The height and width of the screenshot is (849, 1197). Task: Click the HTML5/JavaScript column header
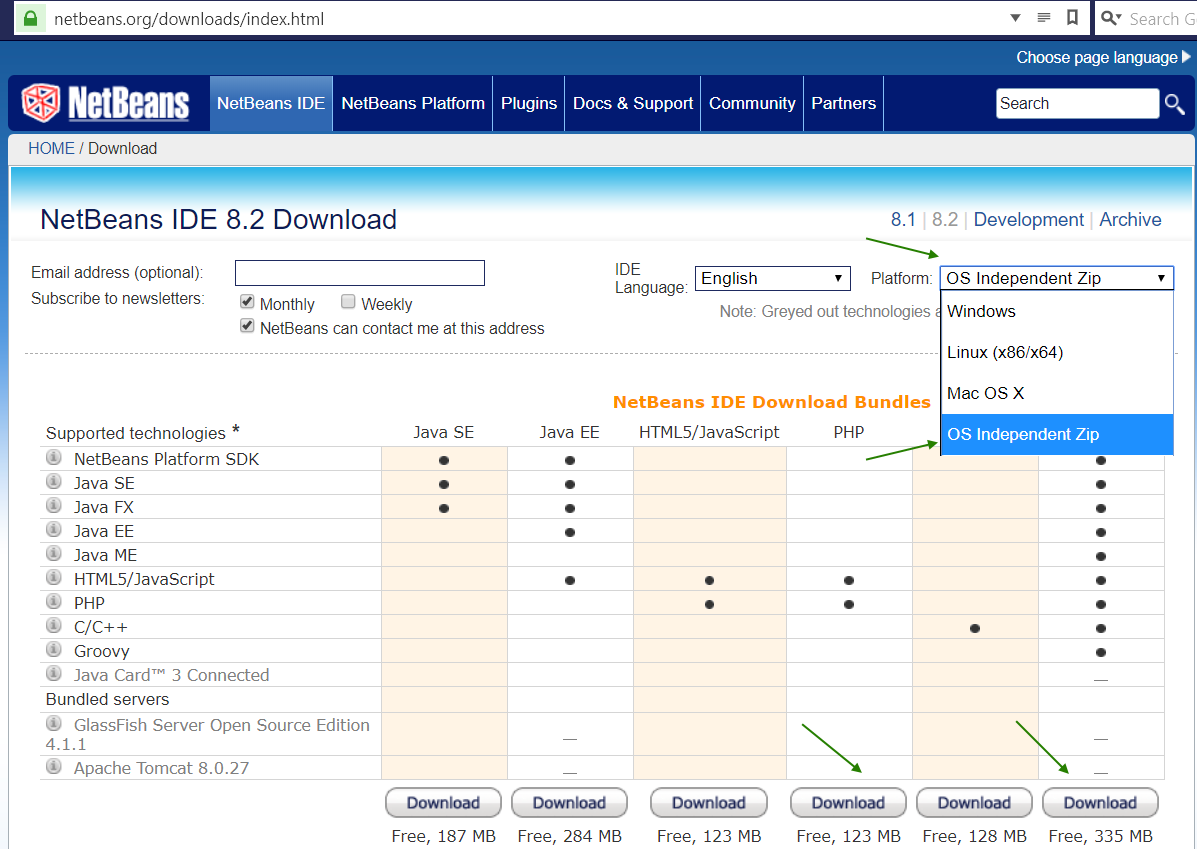pyautogui.click(x=709, y=432)
